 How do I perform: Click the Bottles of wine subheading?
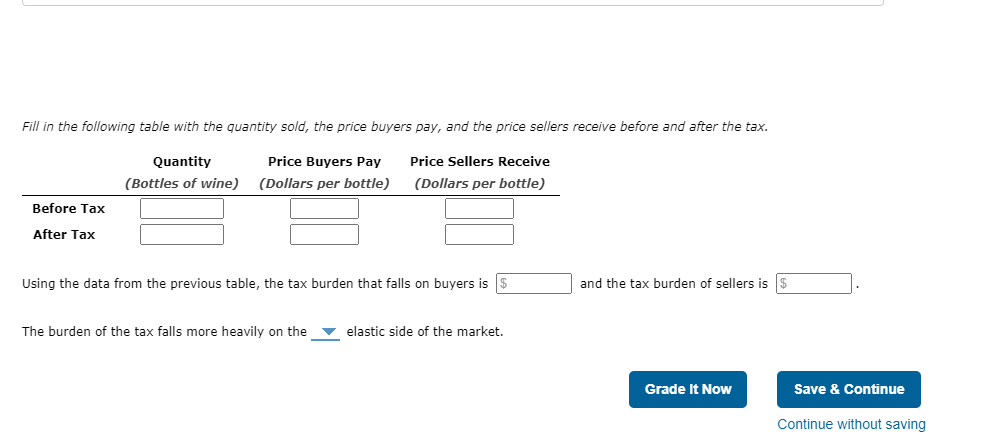tap(181, 183)
